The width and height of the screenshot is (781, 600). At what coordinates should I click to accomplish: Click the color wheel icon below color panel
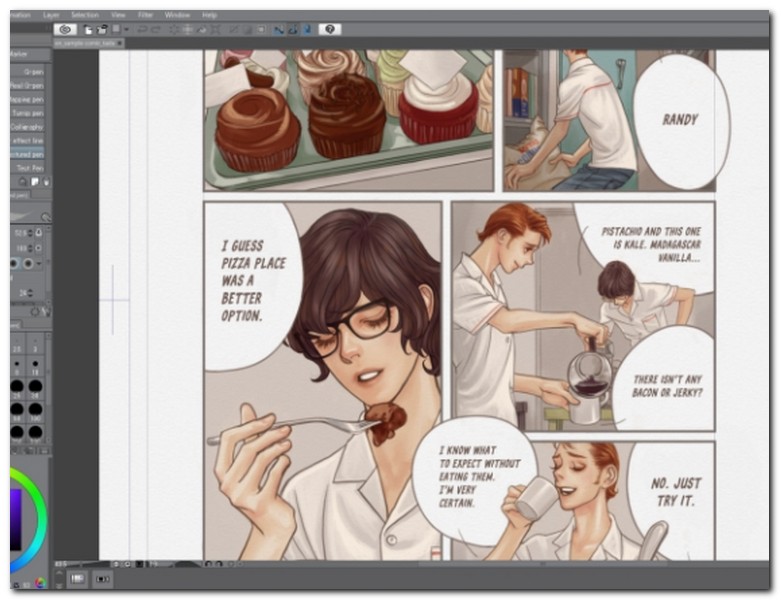click(x=40, y=582)
